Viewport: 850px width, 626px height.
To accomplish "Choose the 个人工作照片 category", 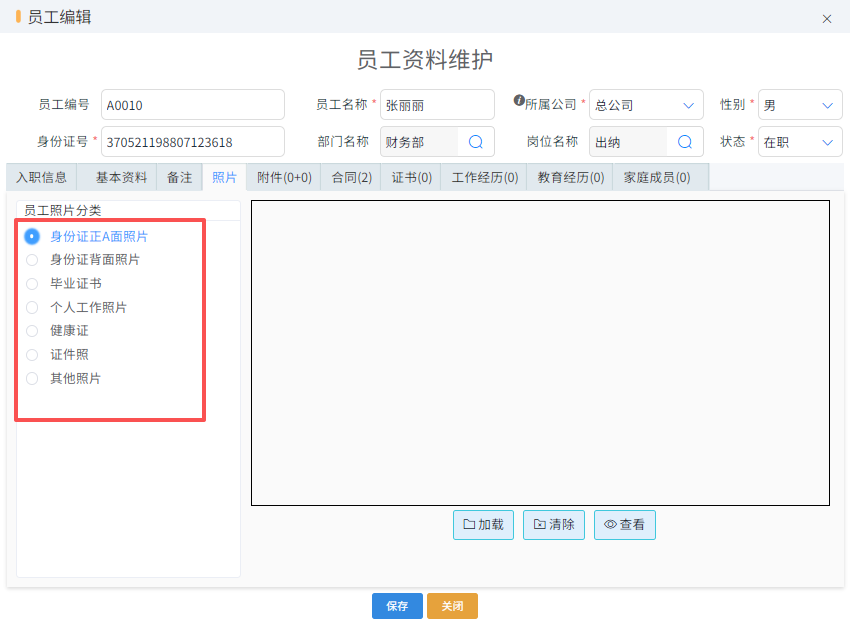I will pyautogui.click(x=32, y=307).
